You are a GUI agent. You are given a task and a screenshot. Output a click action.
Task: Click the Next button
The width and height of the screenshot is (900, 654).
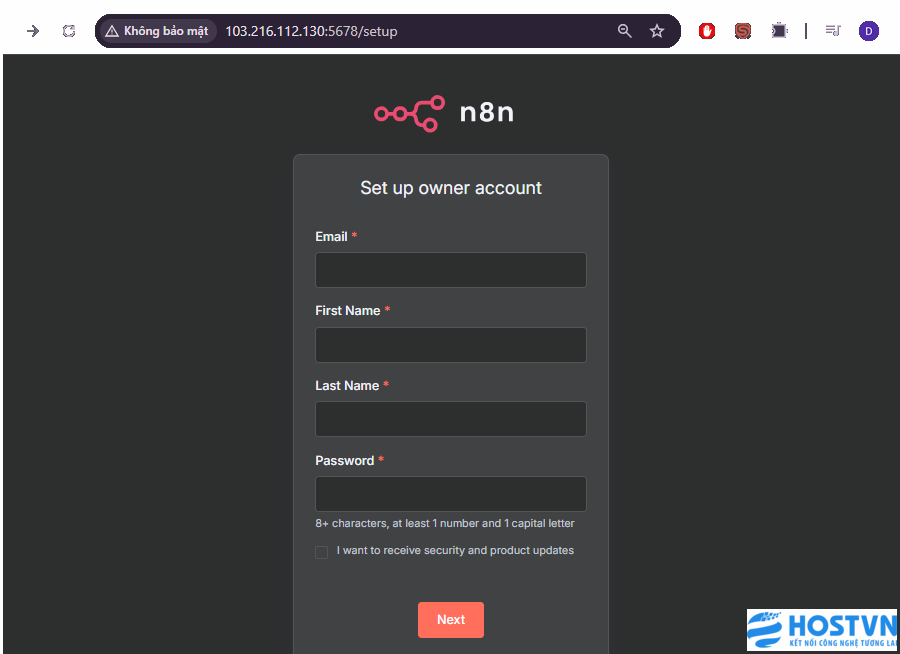451,620
